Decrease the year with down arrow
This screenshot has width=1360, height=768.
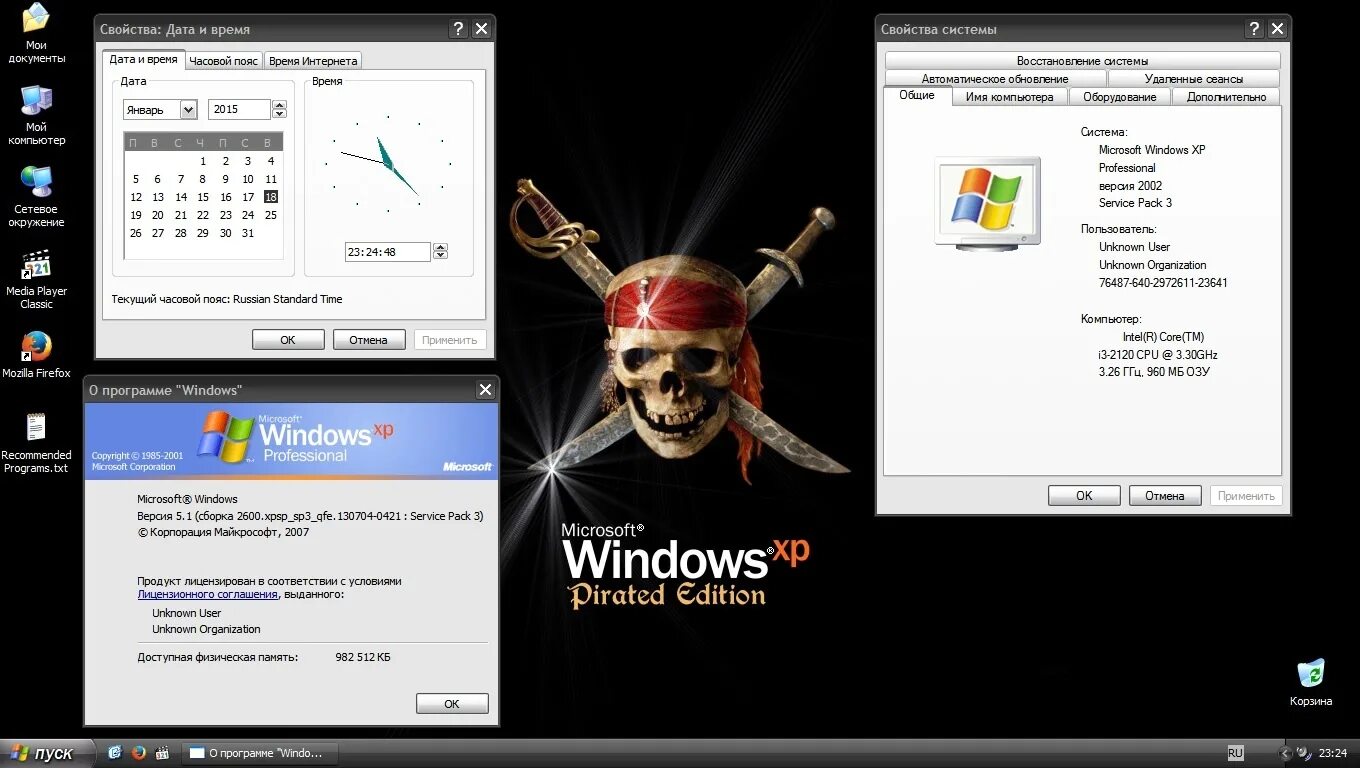(279, 115)
